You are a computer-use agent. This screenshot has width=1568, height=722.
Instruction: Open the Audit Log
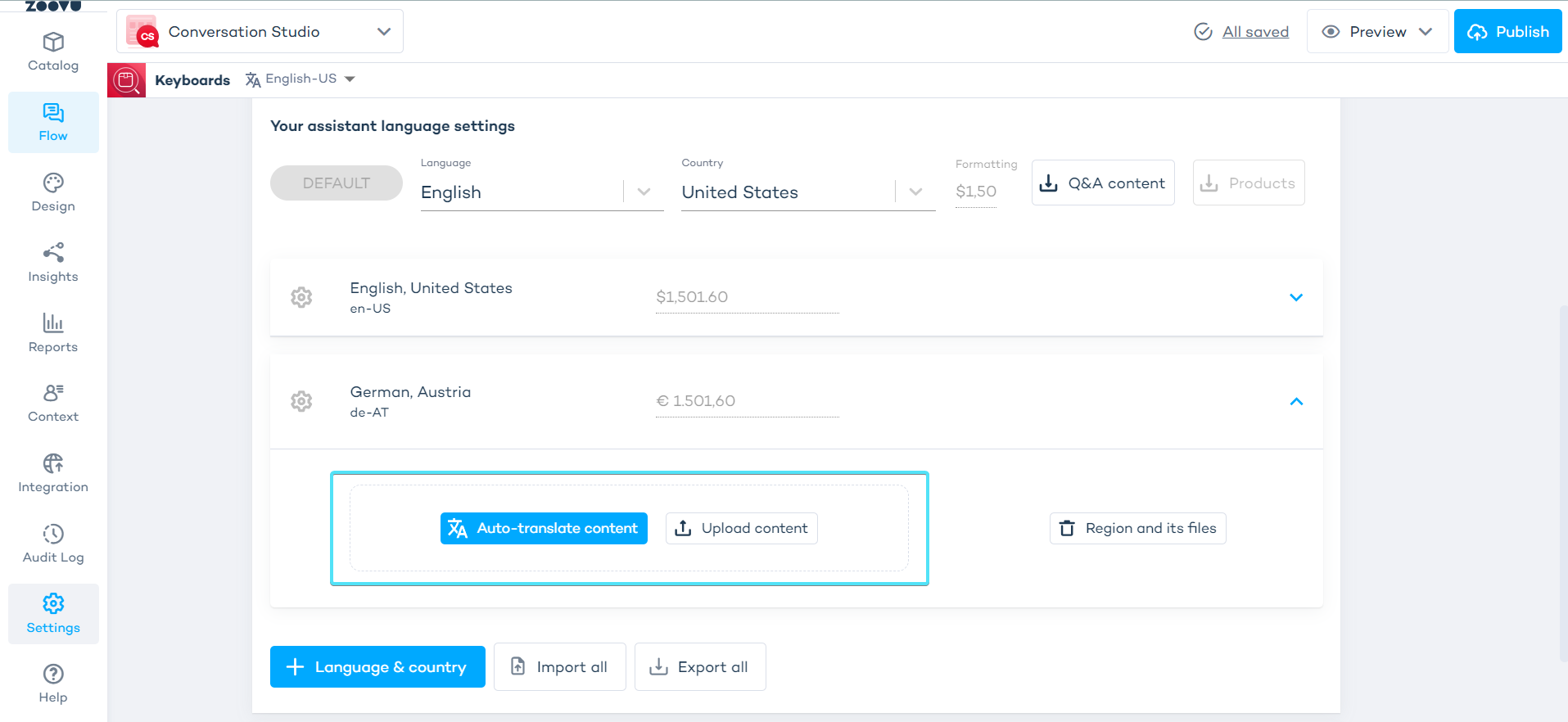53,544
